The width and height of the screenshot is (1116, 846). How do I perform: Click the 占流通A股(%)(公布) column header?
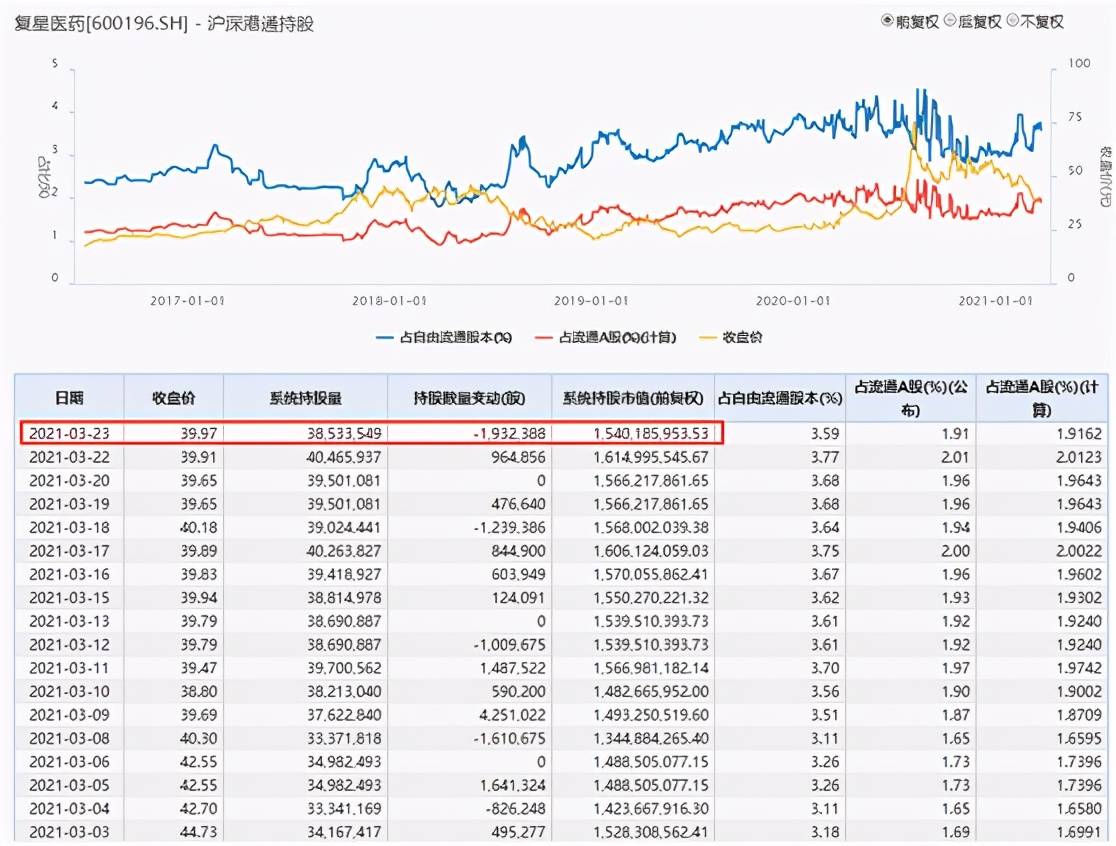click(912, 397)
